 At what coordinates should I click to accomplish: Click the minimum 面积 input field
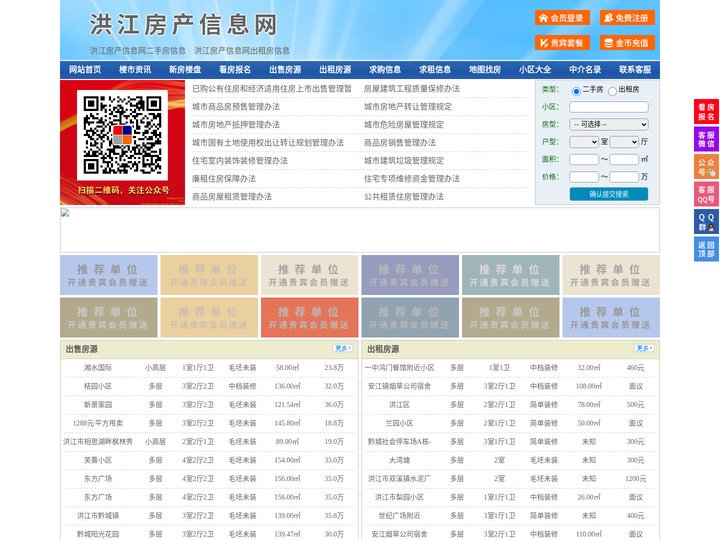click(x=584, y=159)
